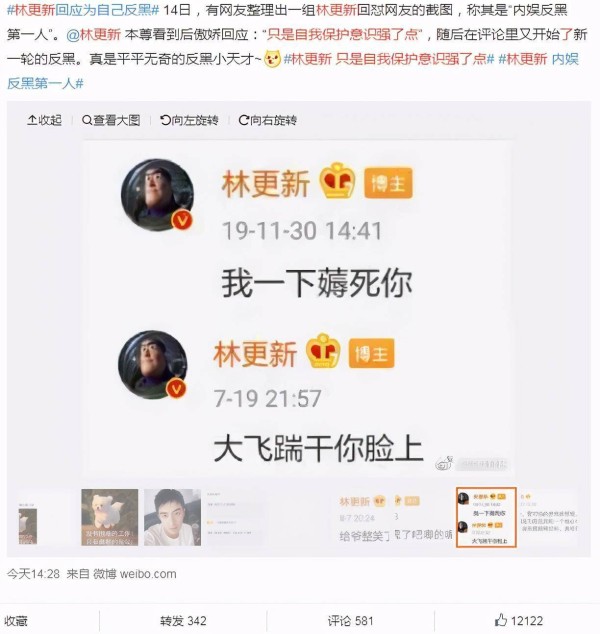
Task: Add post to favorites via 收藏
Action: tap(16, 621)
